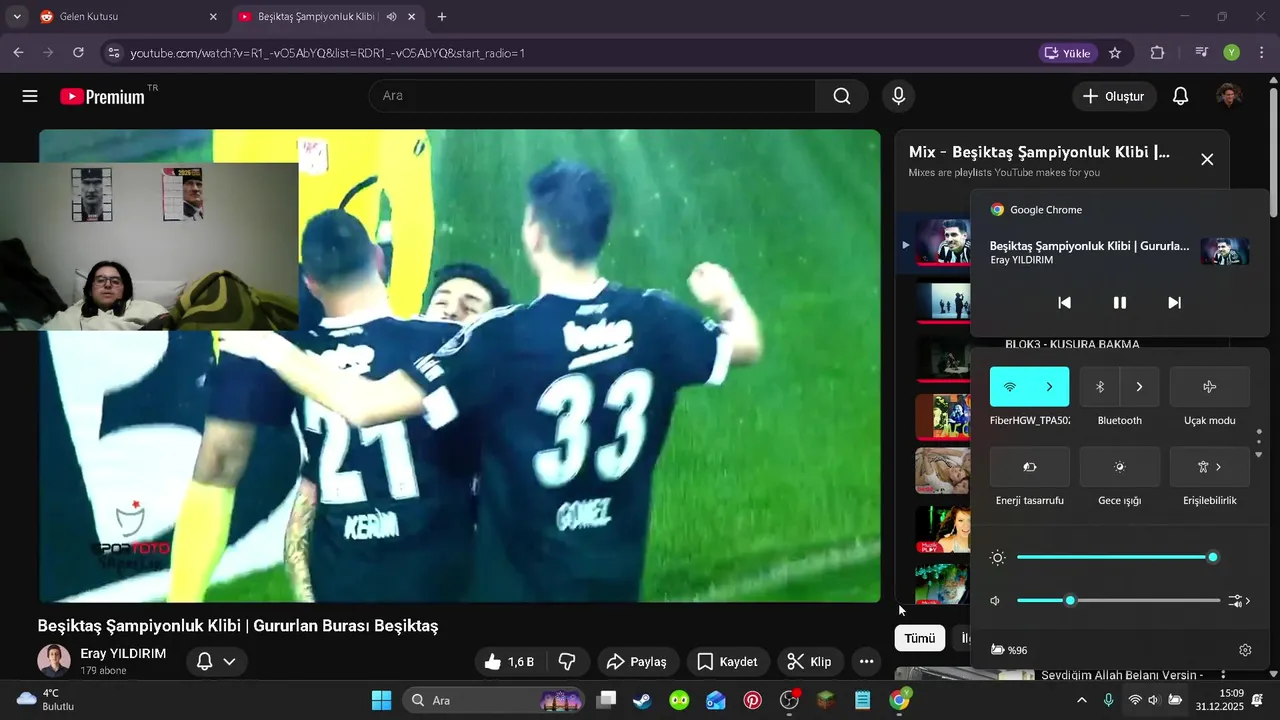This screenshot has height=720, width=1280.
Task: Click the Yükle install button
Action: point(1068,53)
